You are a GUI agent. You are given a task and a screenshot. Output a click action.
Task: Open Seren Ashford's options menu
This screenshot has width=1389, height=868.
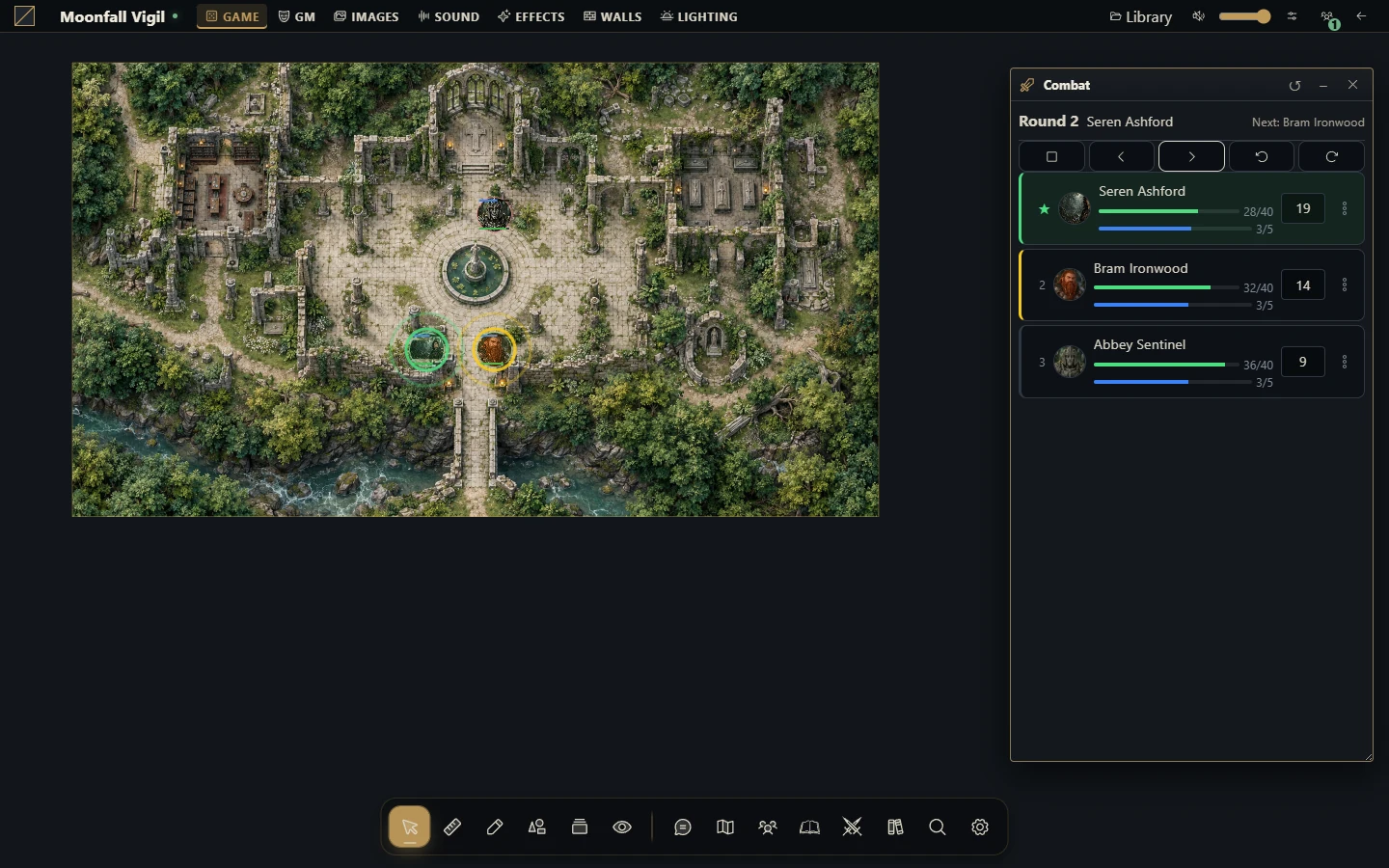[1345, 208]
